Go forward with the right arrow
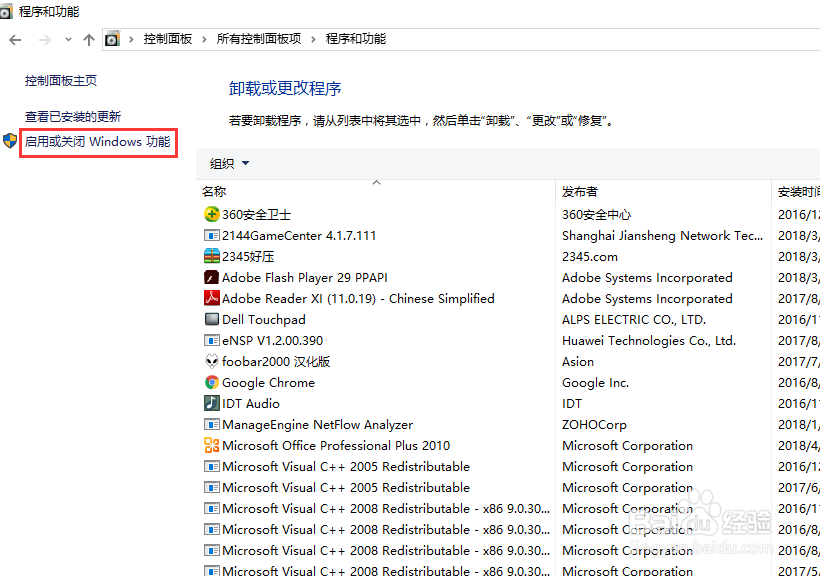This screenshot has height=576, width=820. pos(45,40)
